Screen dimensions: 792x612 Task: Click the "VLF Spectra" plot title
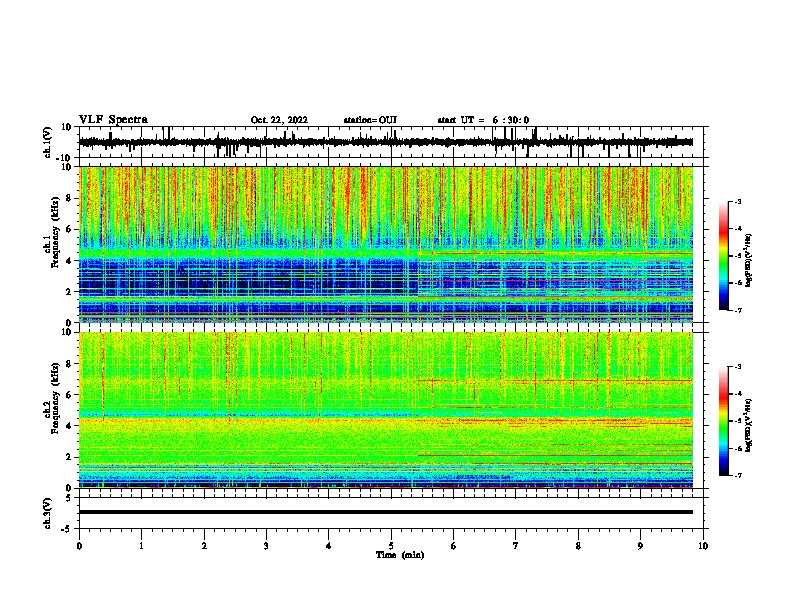[113, 120]
